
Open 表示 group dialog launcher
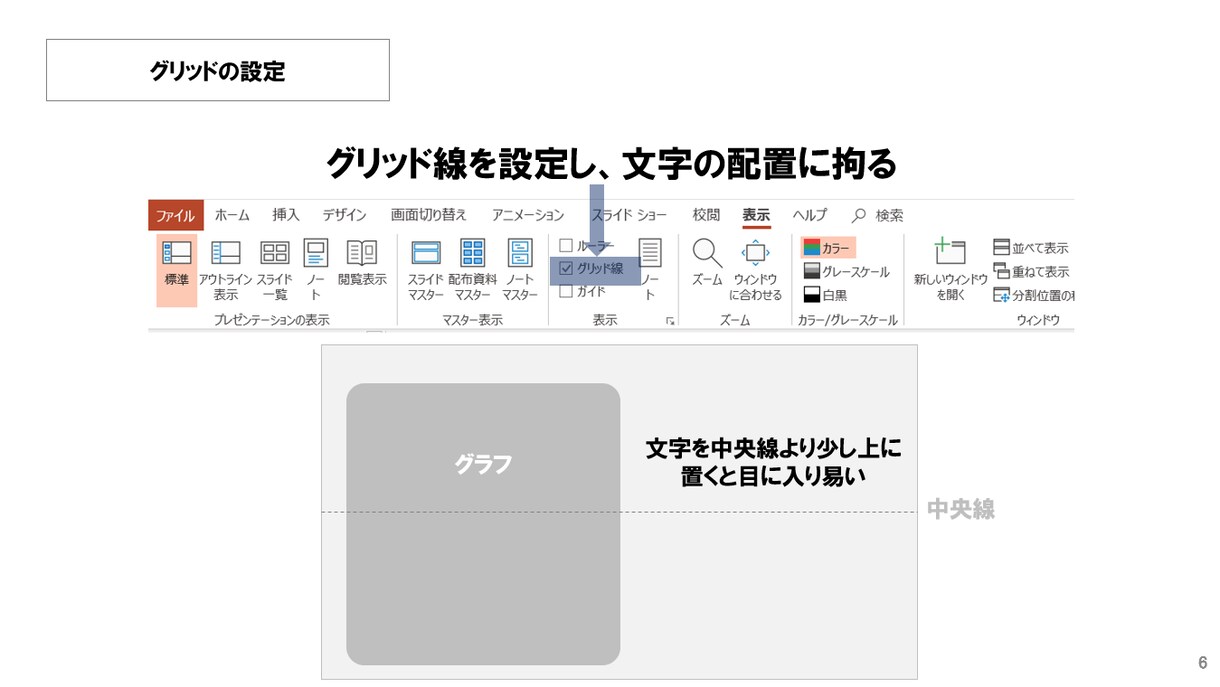click(x=670, y=321)
